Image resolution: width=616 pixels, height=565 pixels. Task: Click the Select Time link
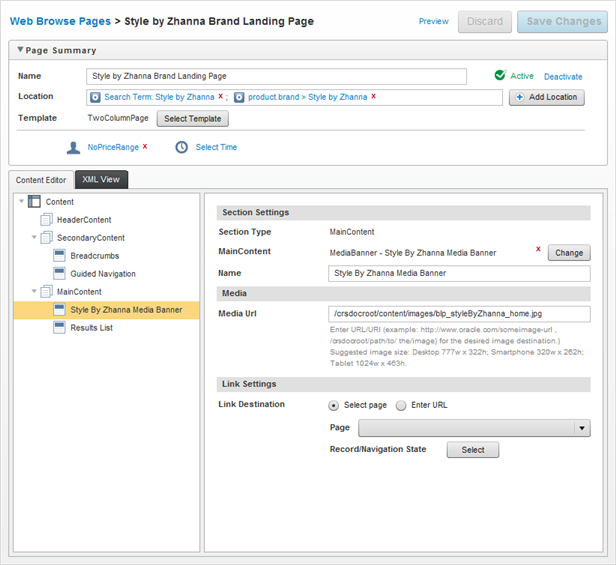click(x=216, y=147)
